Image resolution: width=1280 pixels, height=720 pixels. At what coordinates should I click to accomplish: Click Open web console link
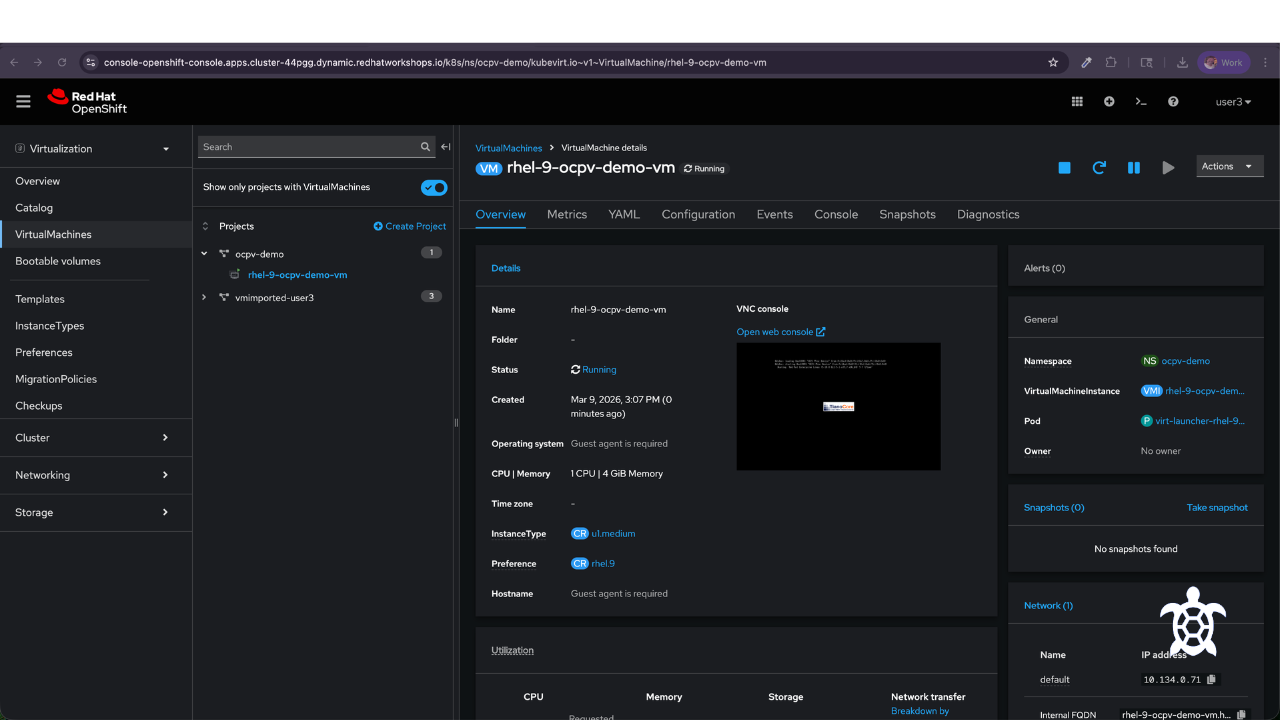tap(781, 332)
